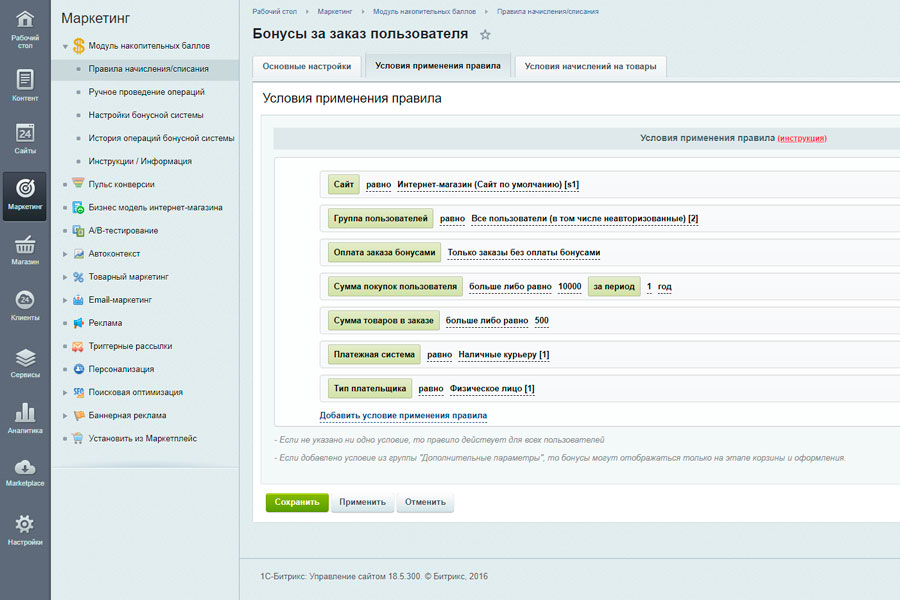Click the Сохранить button
900x600 pixels.
click(x=297, y=502)
